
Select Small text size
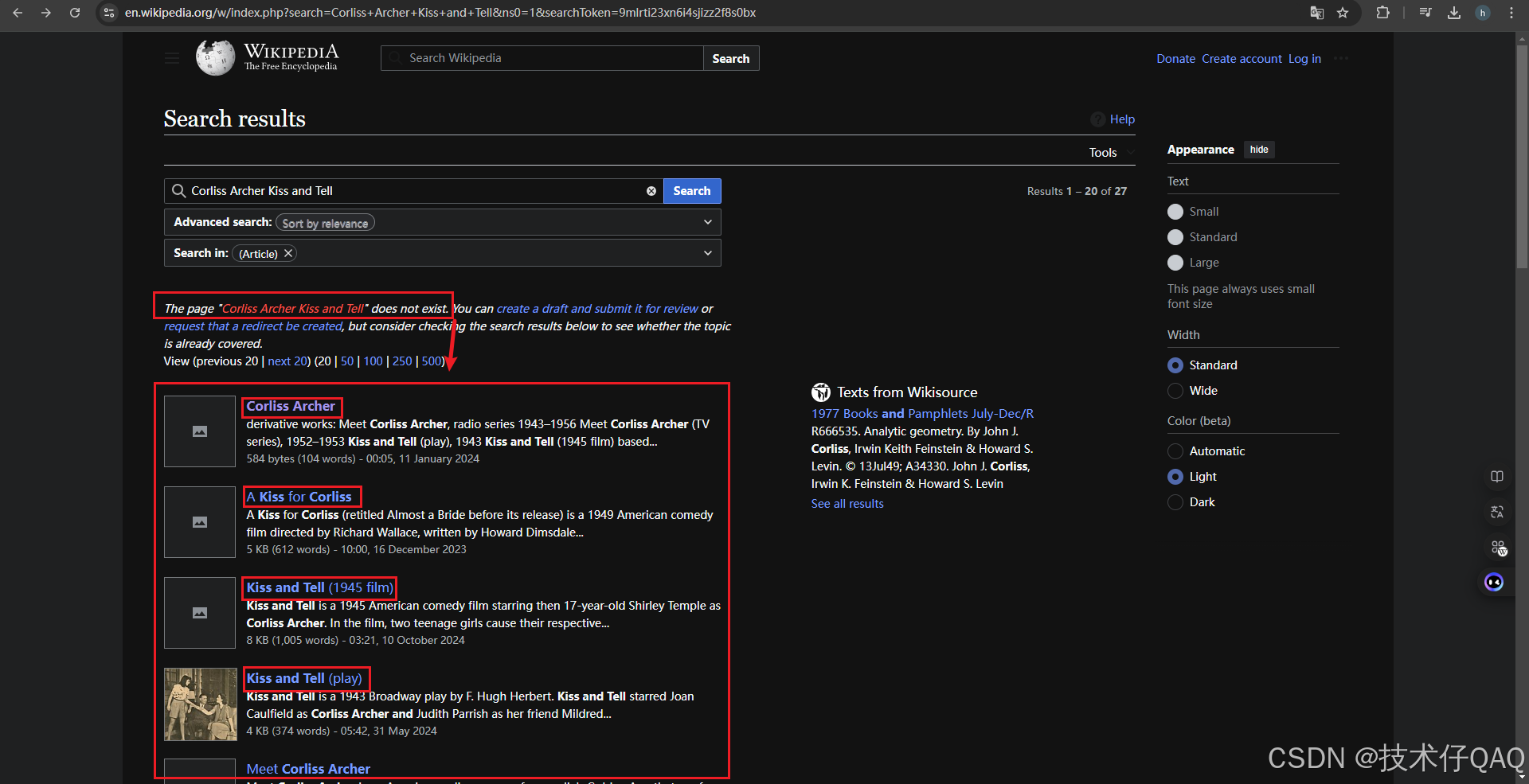pyautogui.click(x=1175, y=212)
